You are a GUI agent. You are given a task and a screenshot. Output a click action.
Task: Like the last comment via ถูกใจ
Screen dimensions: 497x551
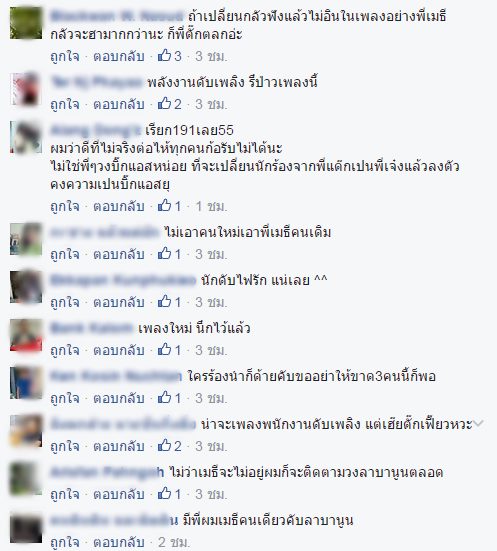coord(65,542)
